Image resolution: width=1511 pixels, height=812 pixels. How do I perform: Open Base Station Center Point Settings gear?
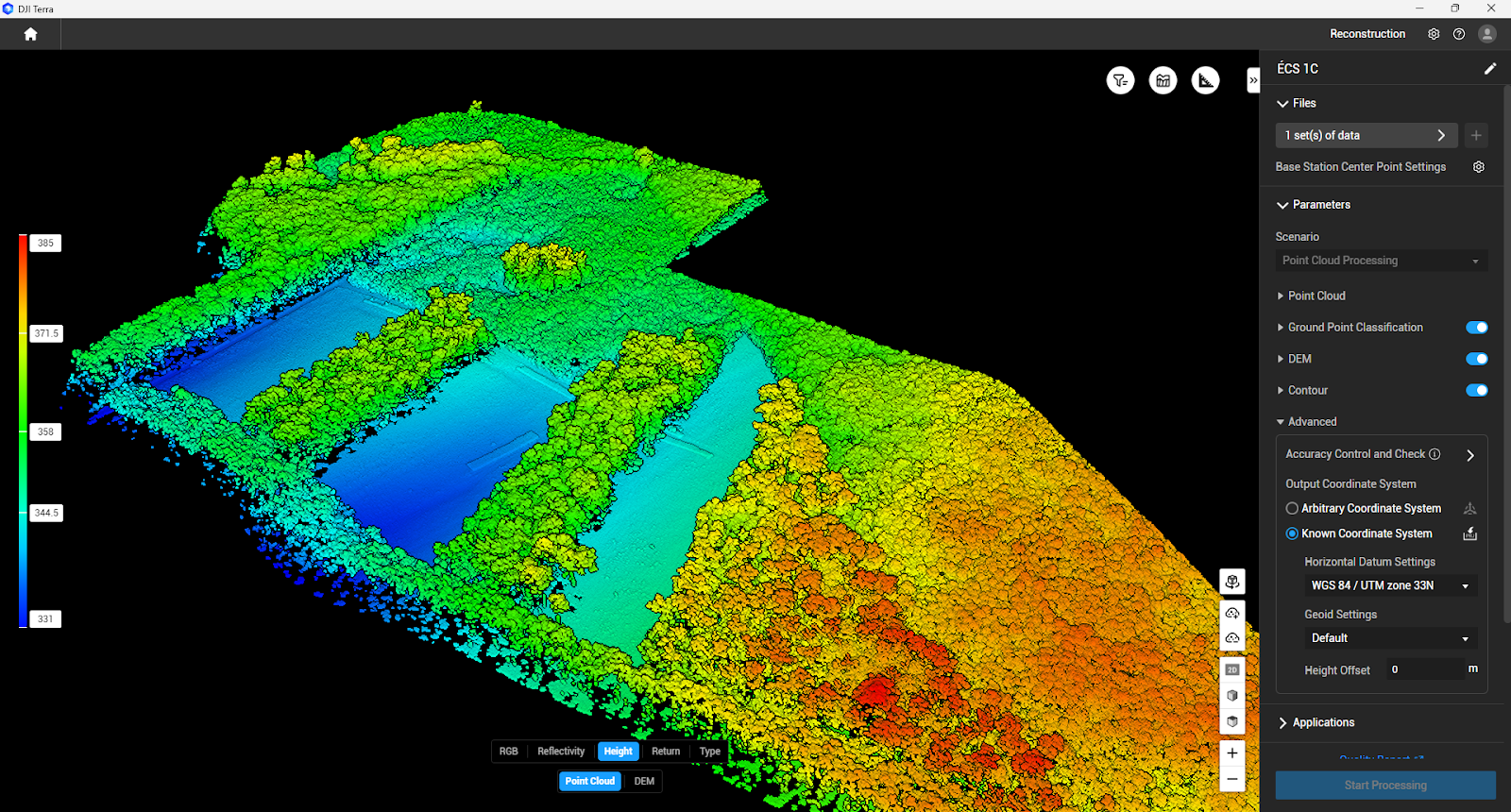(x=1478, y=167)
